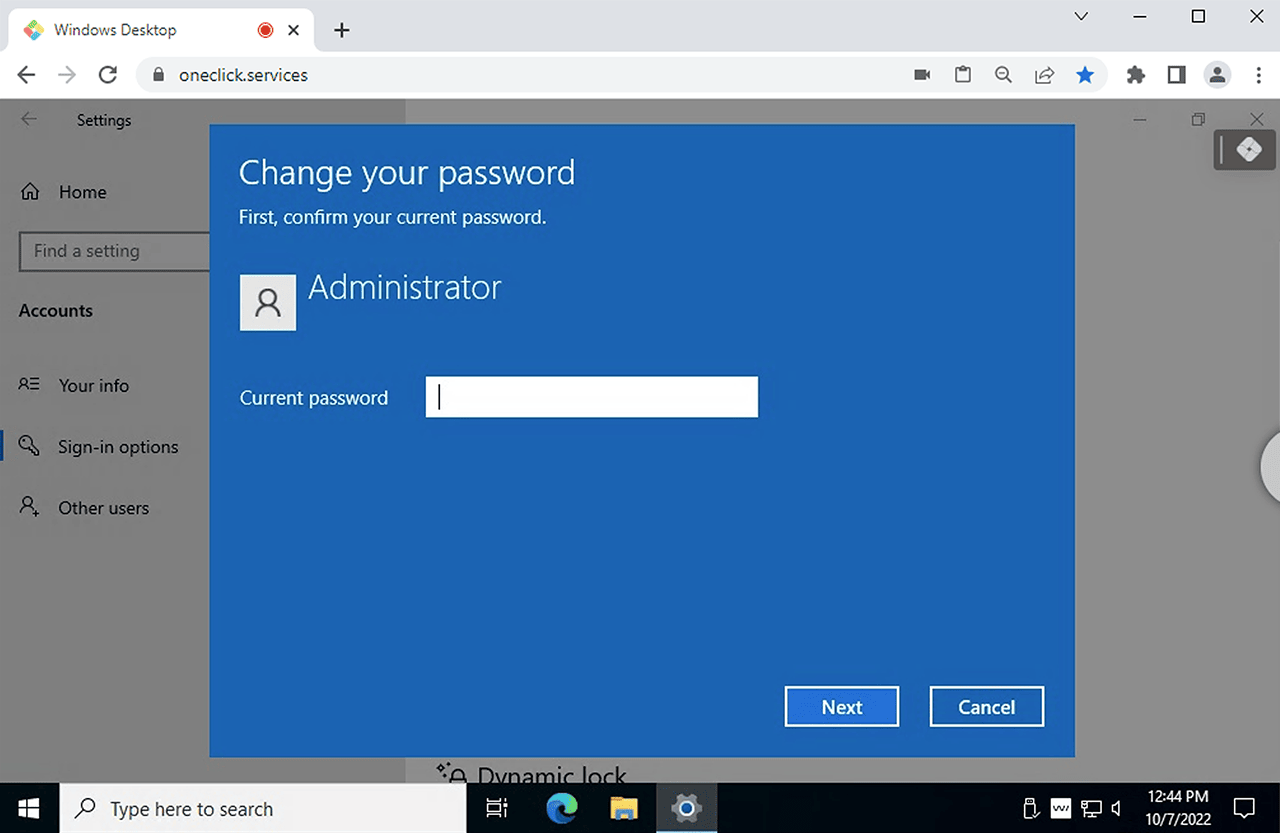This screenshot has height=833, width=1280.
Task: Click the Next button in password dialog
Action: click(841, 707)
